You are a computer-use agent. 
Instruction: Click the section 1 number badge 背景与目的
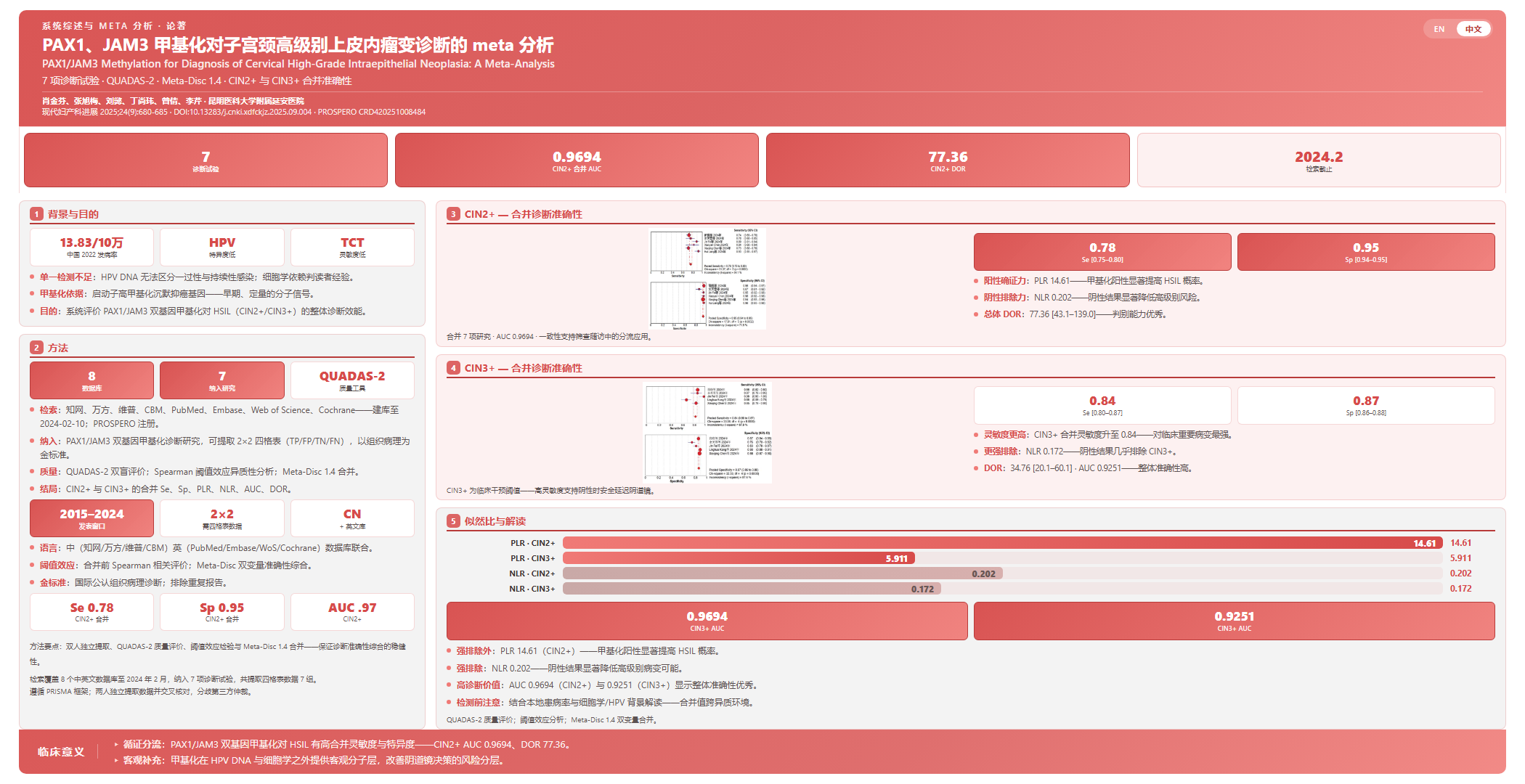click(36, 214)
